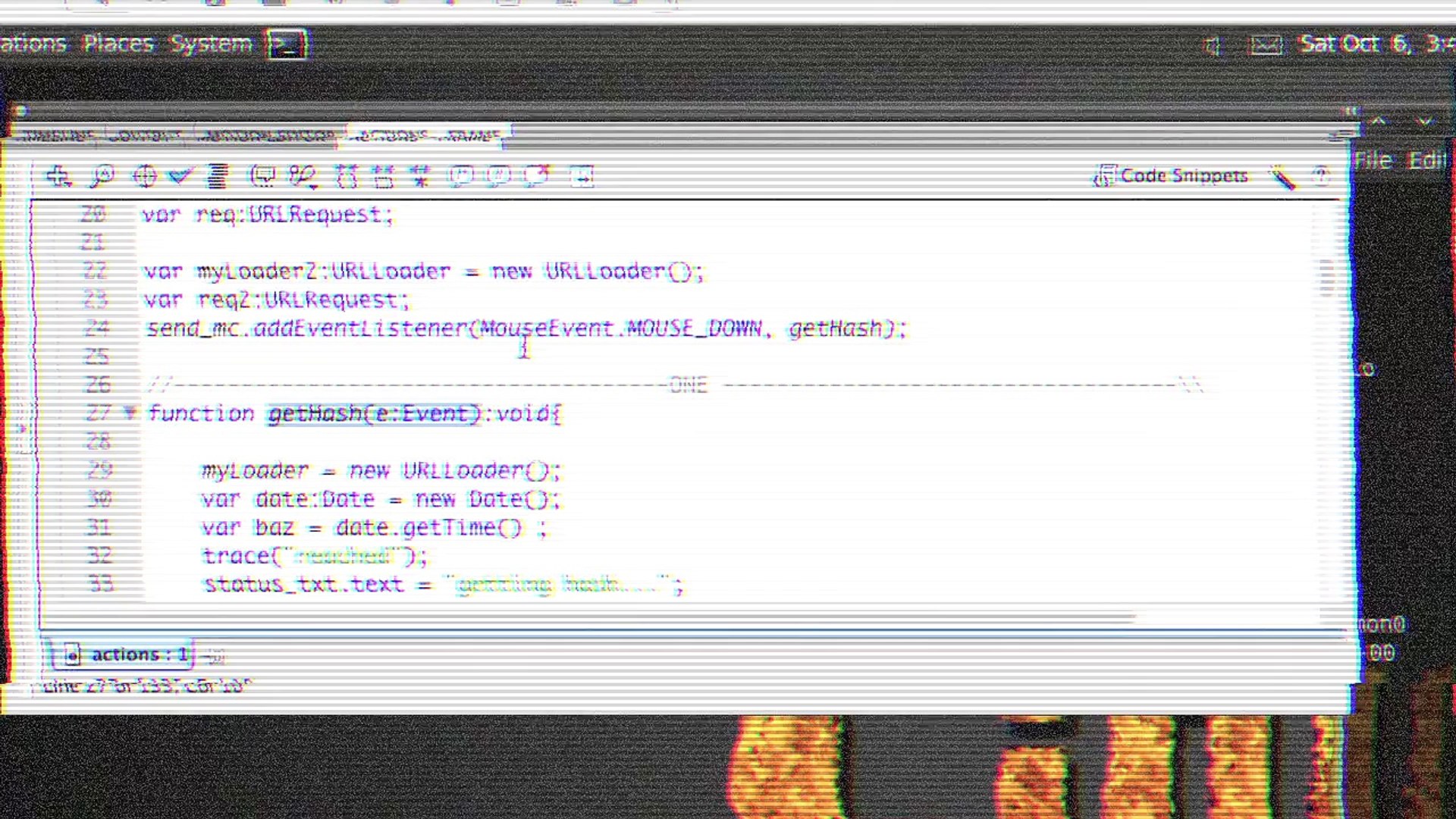Open the Help question mark icon
1456x819 pixels.
(x=1321, y=176)
